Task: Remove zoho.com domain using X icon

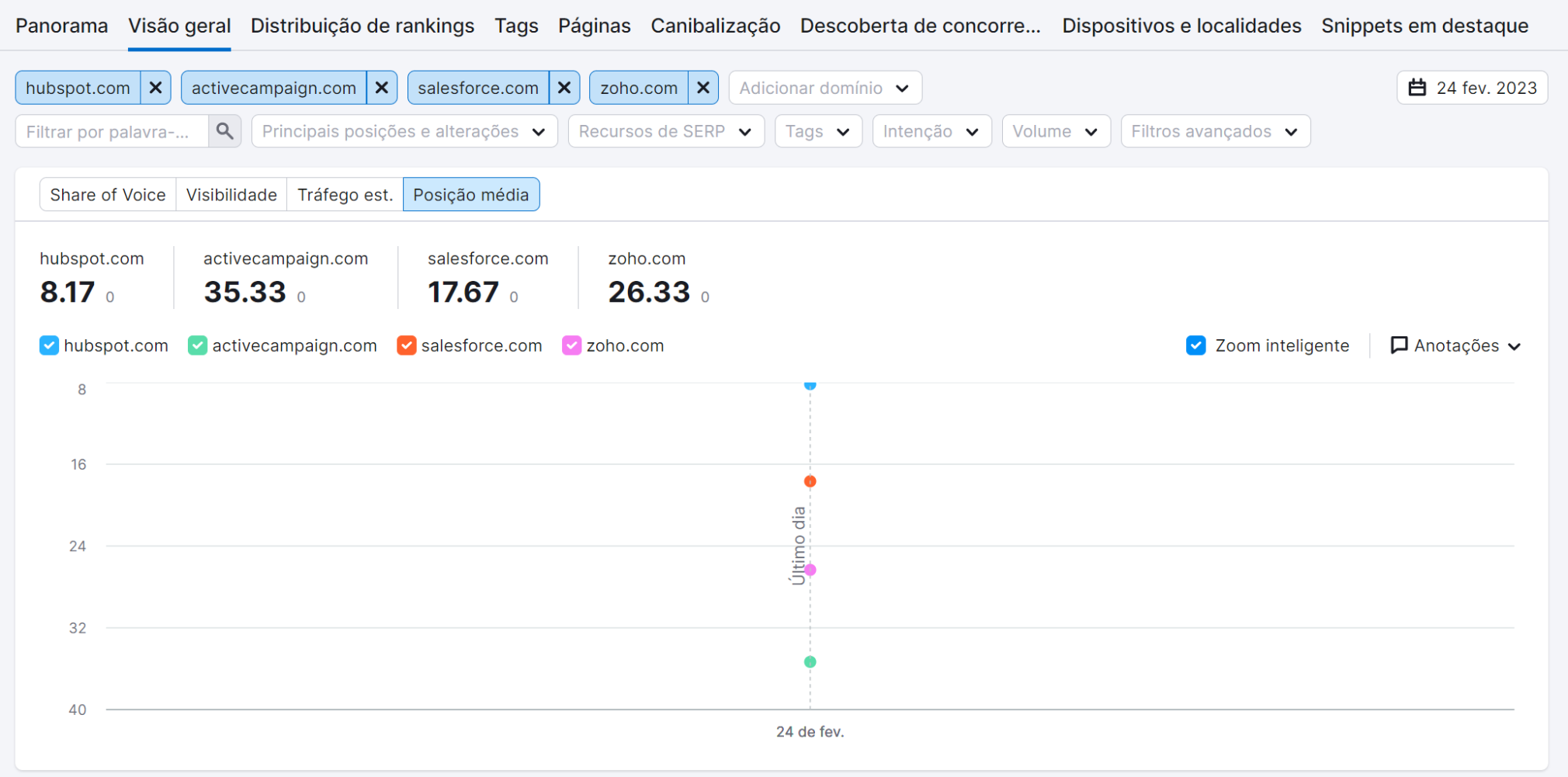Action: click(703, 88)
